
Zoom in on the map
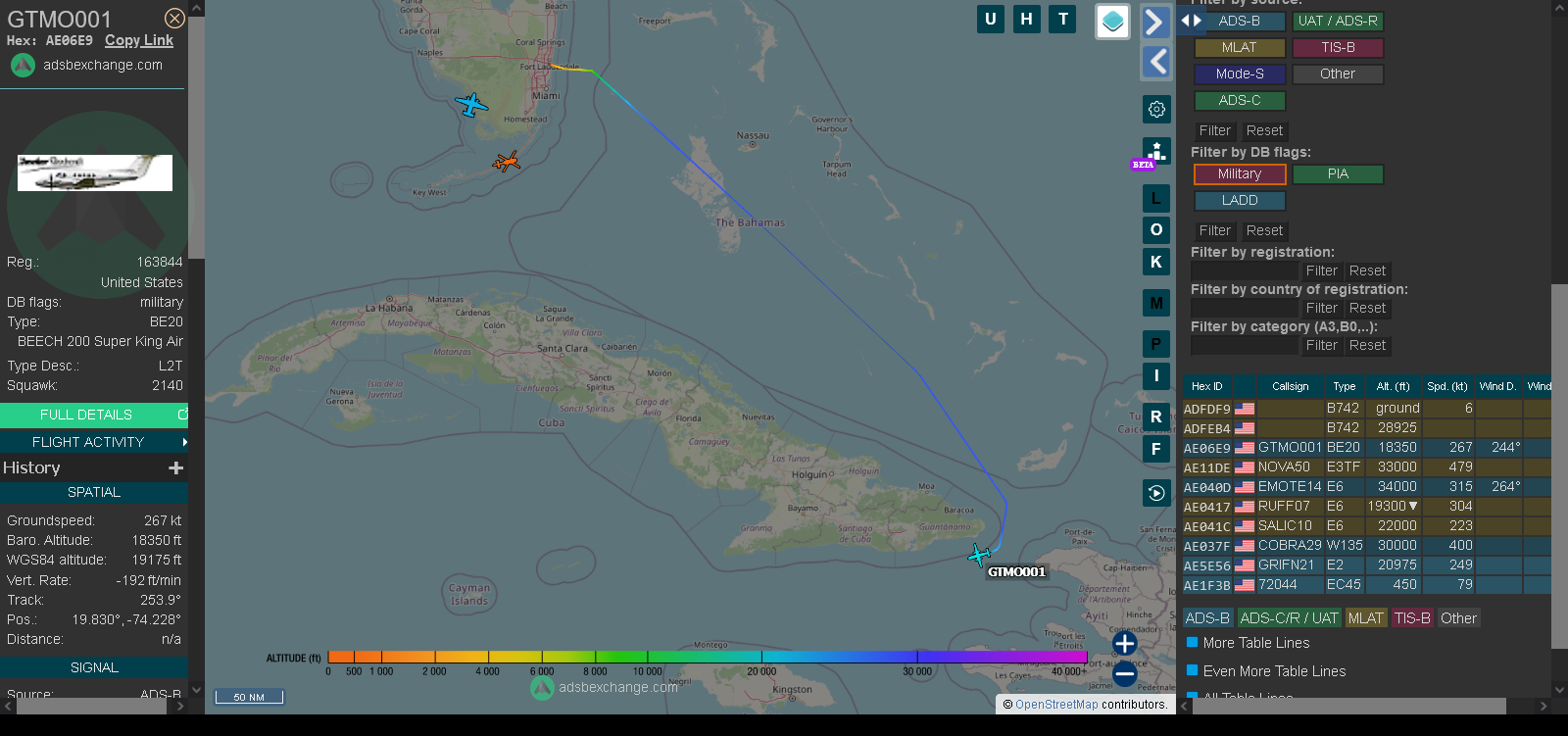pos(1125,644)
